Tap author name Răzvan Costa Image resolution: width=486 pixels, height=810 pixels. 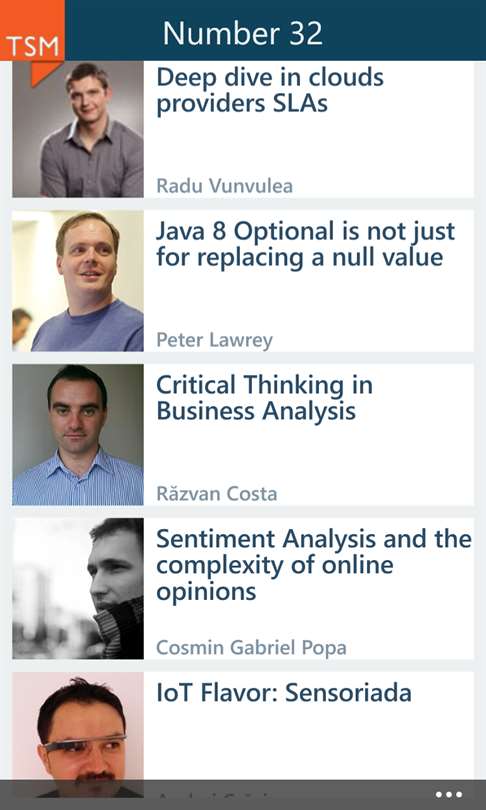(x=216, y=494)
